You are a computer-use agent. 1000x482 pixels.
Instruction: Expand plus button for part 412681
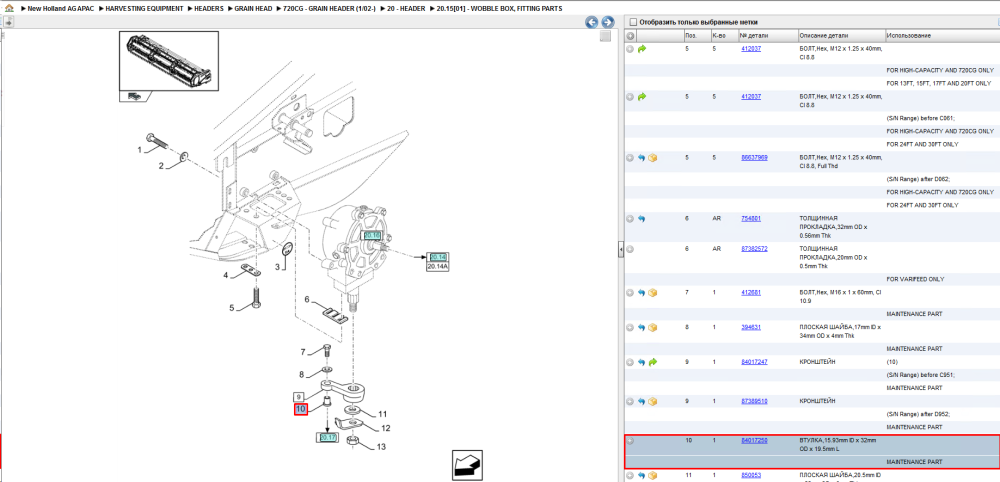click(x=630, y=293)
